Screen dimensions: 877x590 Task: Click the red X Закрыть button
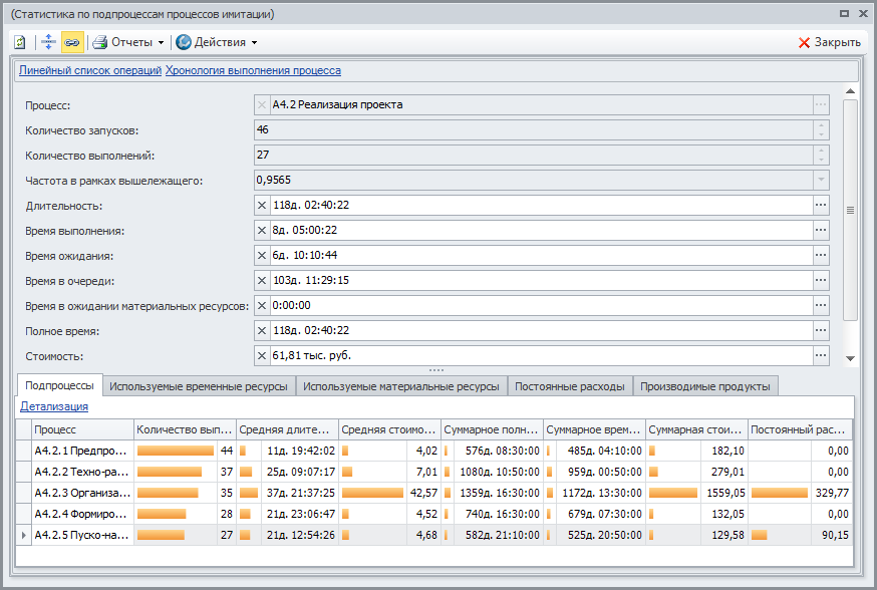[829, 42]
